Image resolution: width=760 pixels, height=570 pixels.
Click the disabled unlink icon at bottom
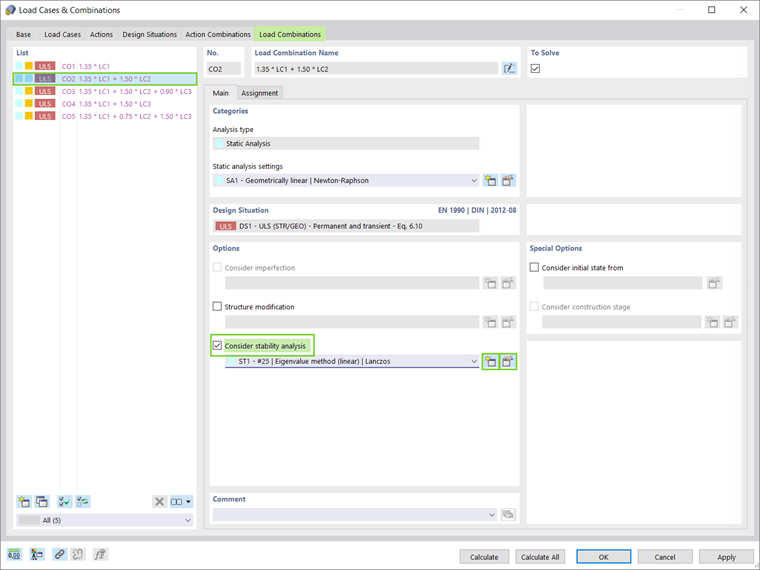(x=78, y=554)
